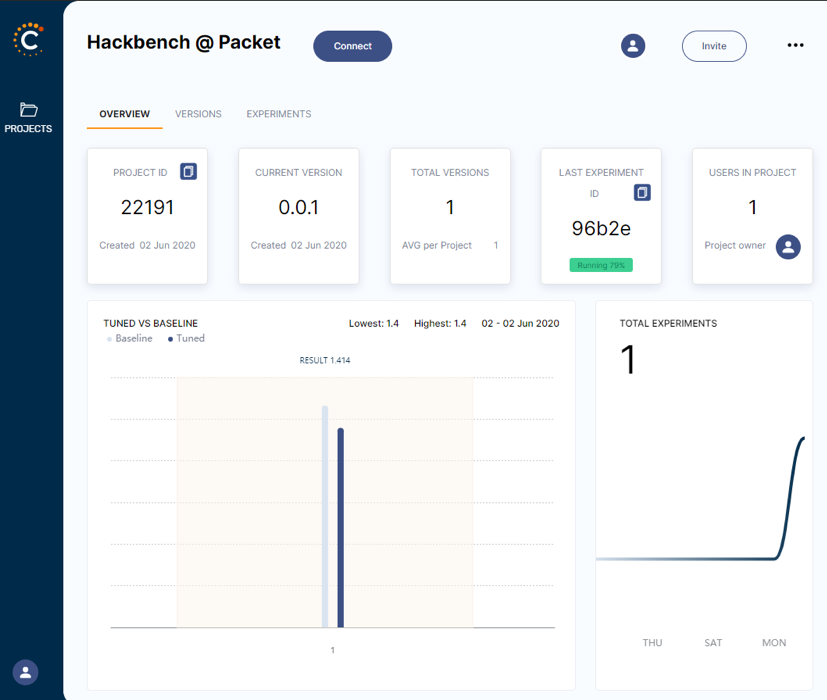Click the AVG per Project label
The image size is (827, 700).
point(437,245)
